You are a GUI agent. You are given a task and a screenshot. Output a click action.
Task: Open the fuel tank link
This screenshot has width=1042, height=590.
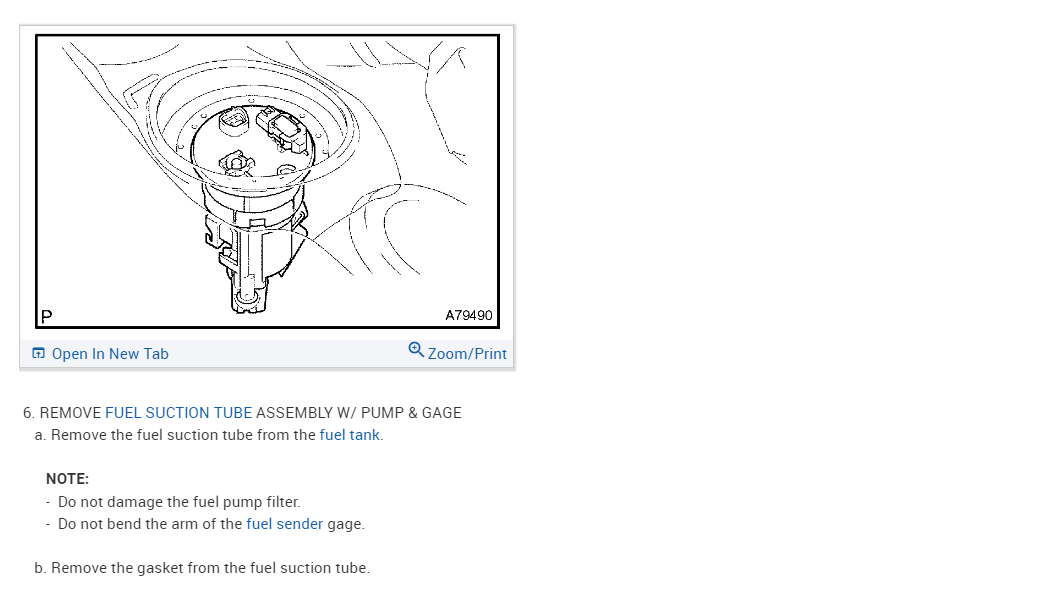pyautogui.click(x=350, y=435)
